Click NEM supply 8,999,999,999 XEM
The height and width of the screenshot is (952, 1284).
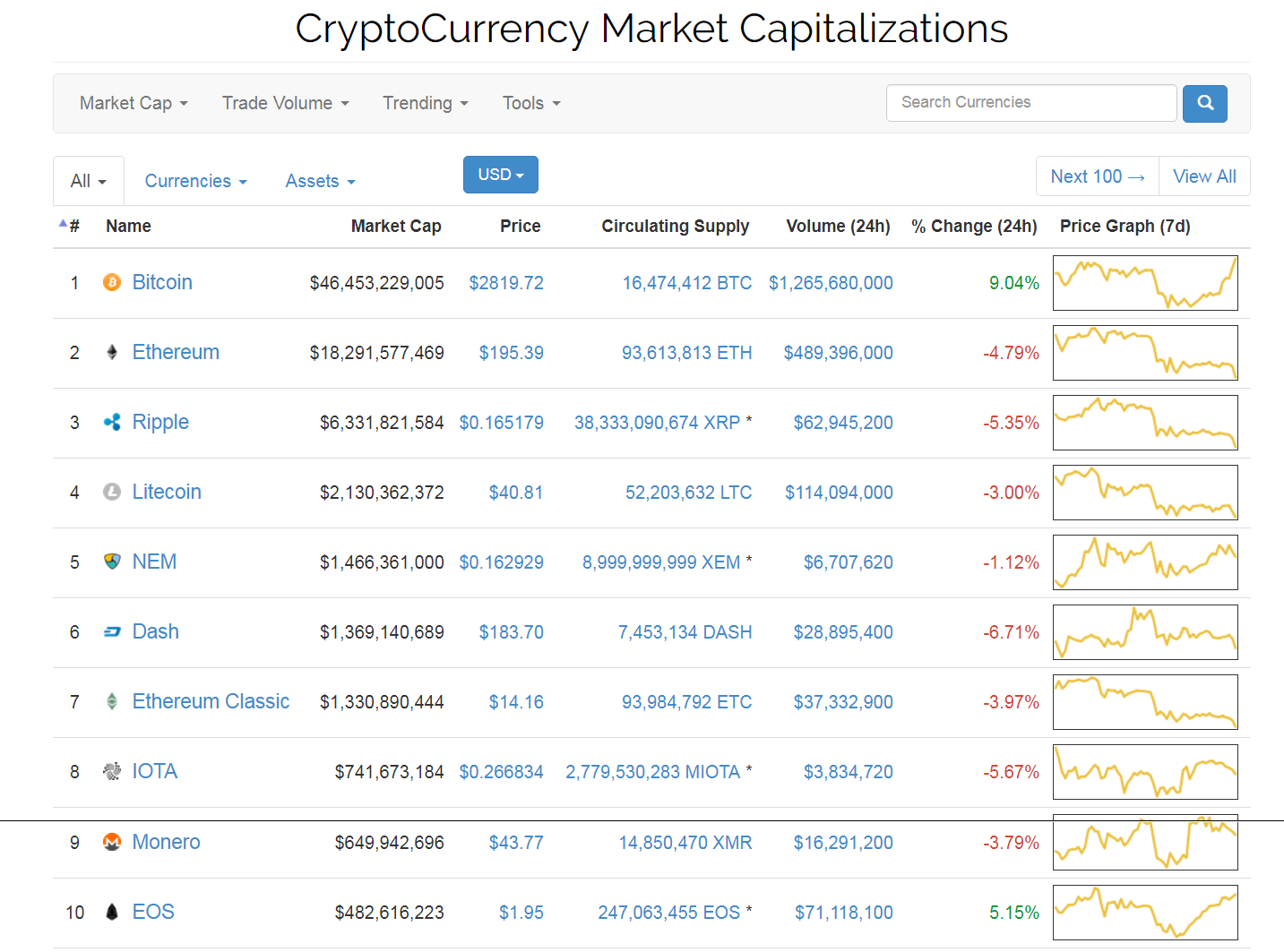tap(661, 562)
